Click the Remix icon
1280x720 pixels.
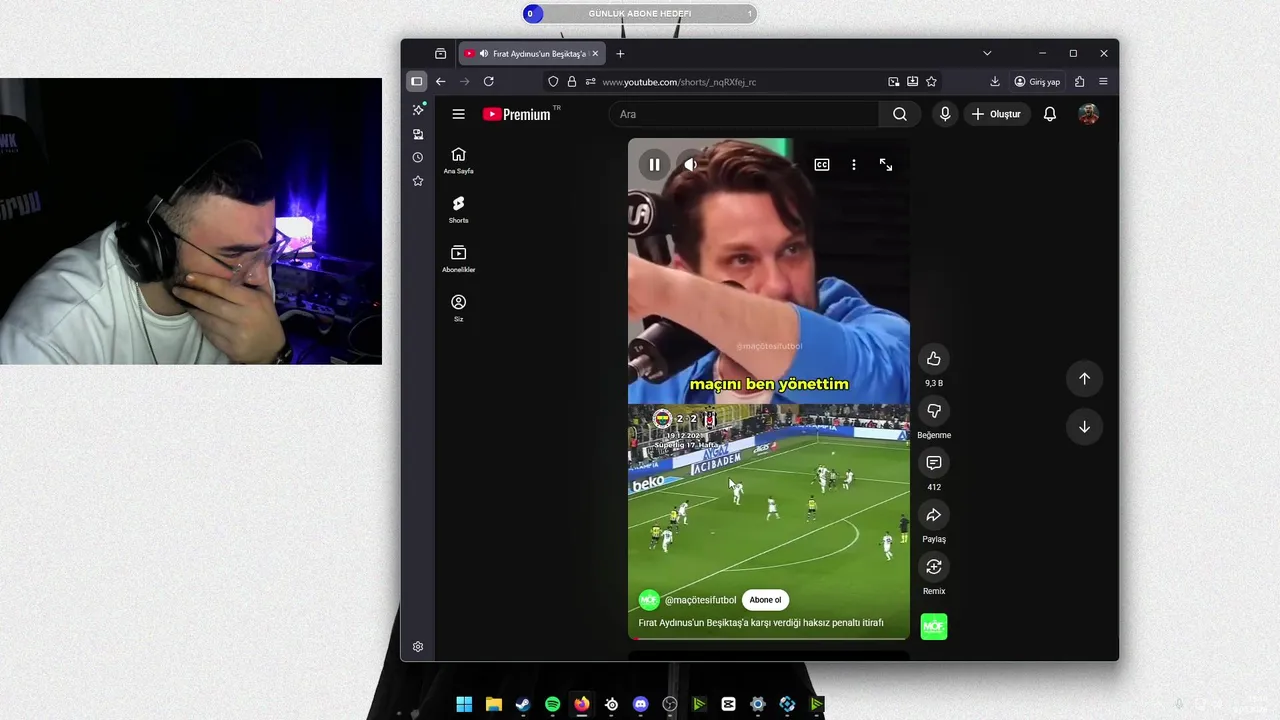(x=934, y=567)
